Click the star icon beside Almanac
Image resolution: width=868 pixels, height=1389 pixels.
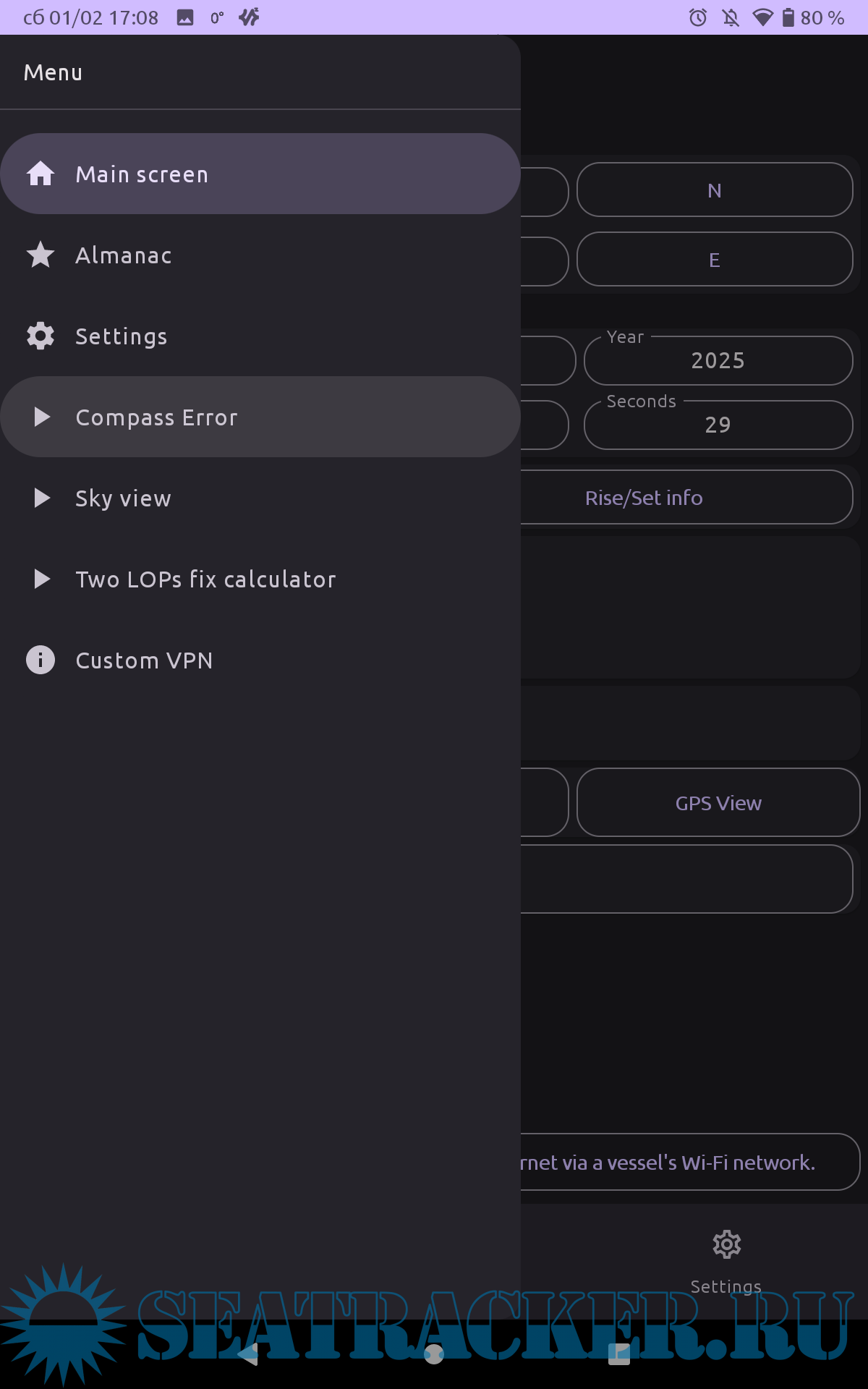pos(41,255)
